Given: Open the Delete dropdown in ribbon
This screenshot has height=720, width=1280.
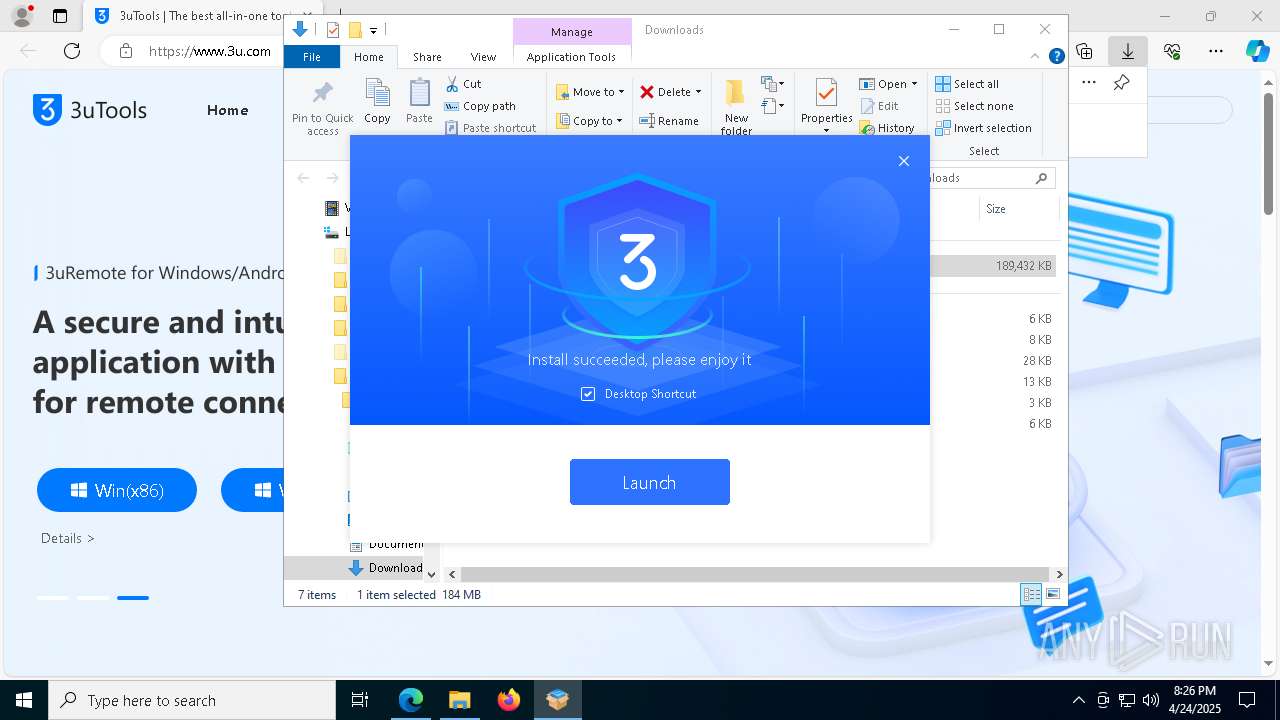Looking at the screenshot, I should coord(670,92).
